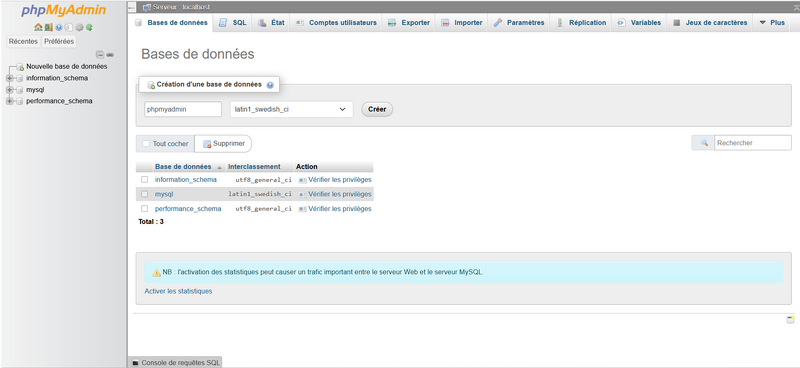Open the Plus dropdown menu tab

click(772, 22)
